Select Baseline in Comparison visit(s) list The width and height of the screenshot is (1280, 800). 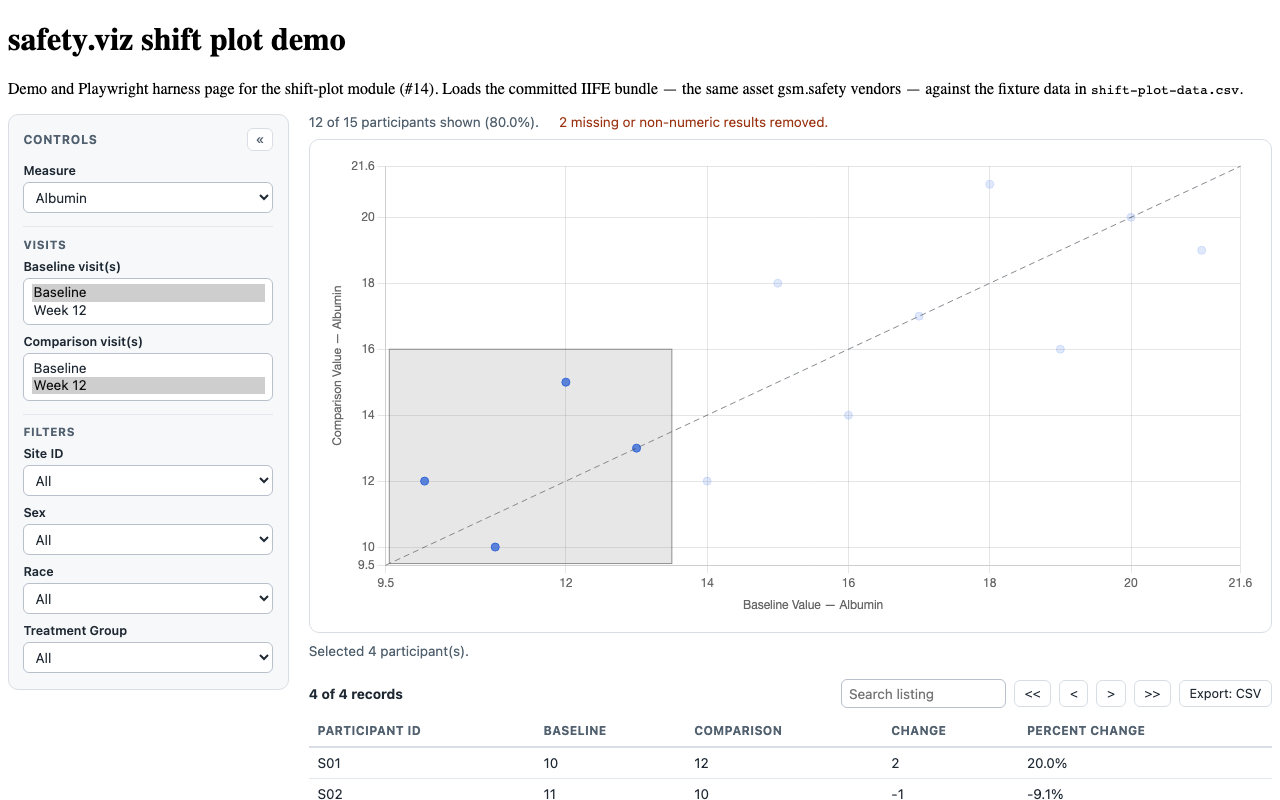148,368
